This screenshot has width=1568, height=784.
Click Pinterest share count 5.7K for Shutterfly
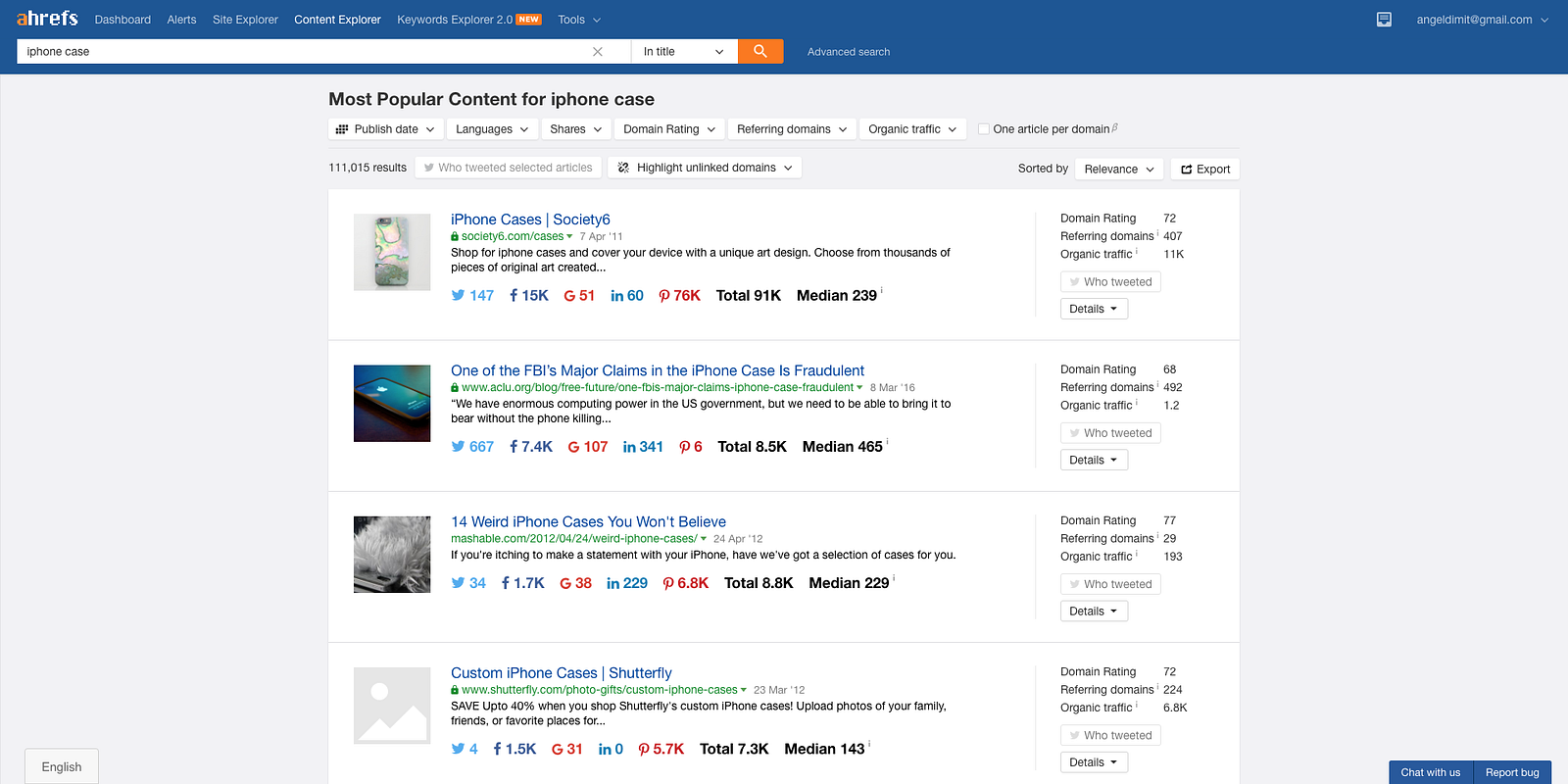661,749
